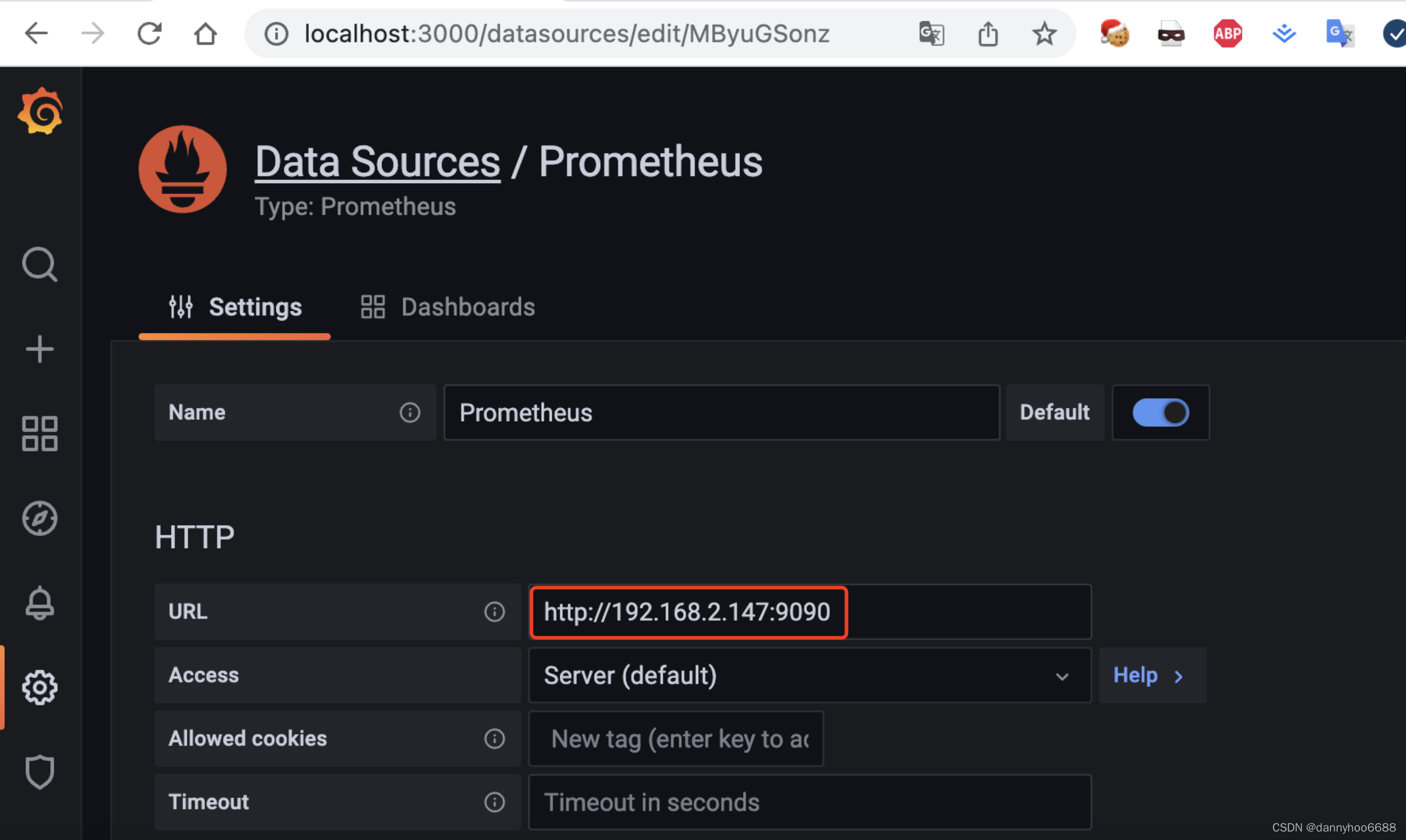Open the Explore compass icon
The image size is (1406, 840).
pyautogui.click(x=40, y=518)
